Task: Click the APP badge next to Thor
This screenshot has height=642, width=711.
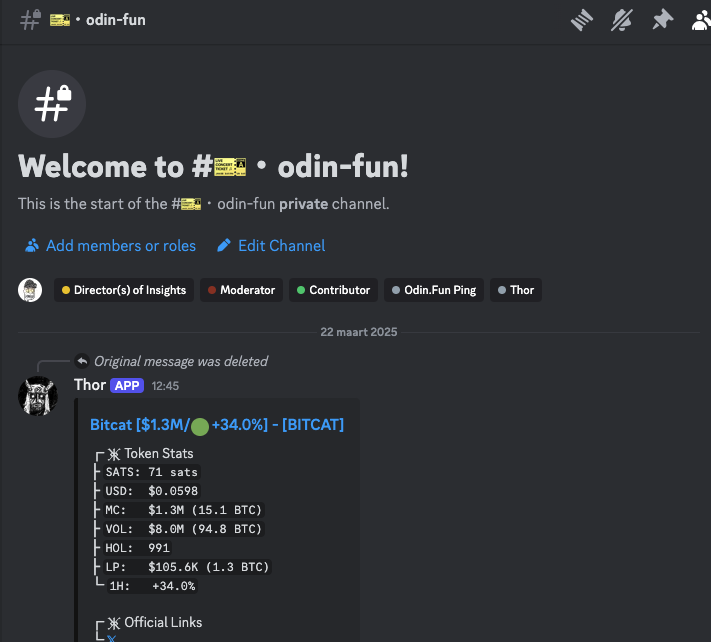Action: point(127,385)
